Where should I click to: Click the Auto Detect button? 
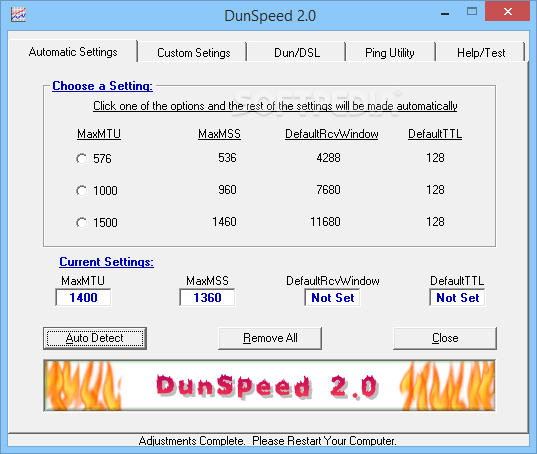click(x=95, y=338)
